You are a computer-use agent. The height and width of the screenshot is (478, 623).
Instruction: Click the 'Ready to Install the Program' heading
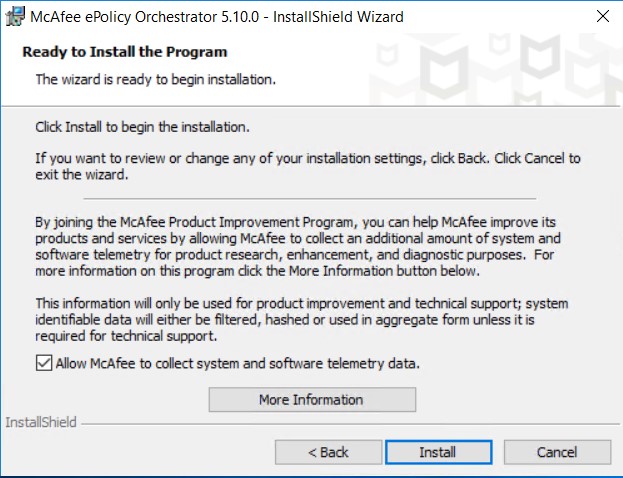point(125,52)
